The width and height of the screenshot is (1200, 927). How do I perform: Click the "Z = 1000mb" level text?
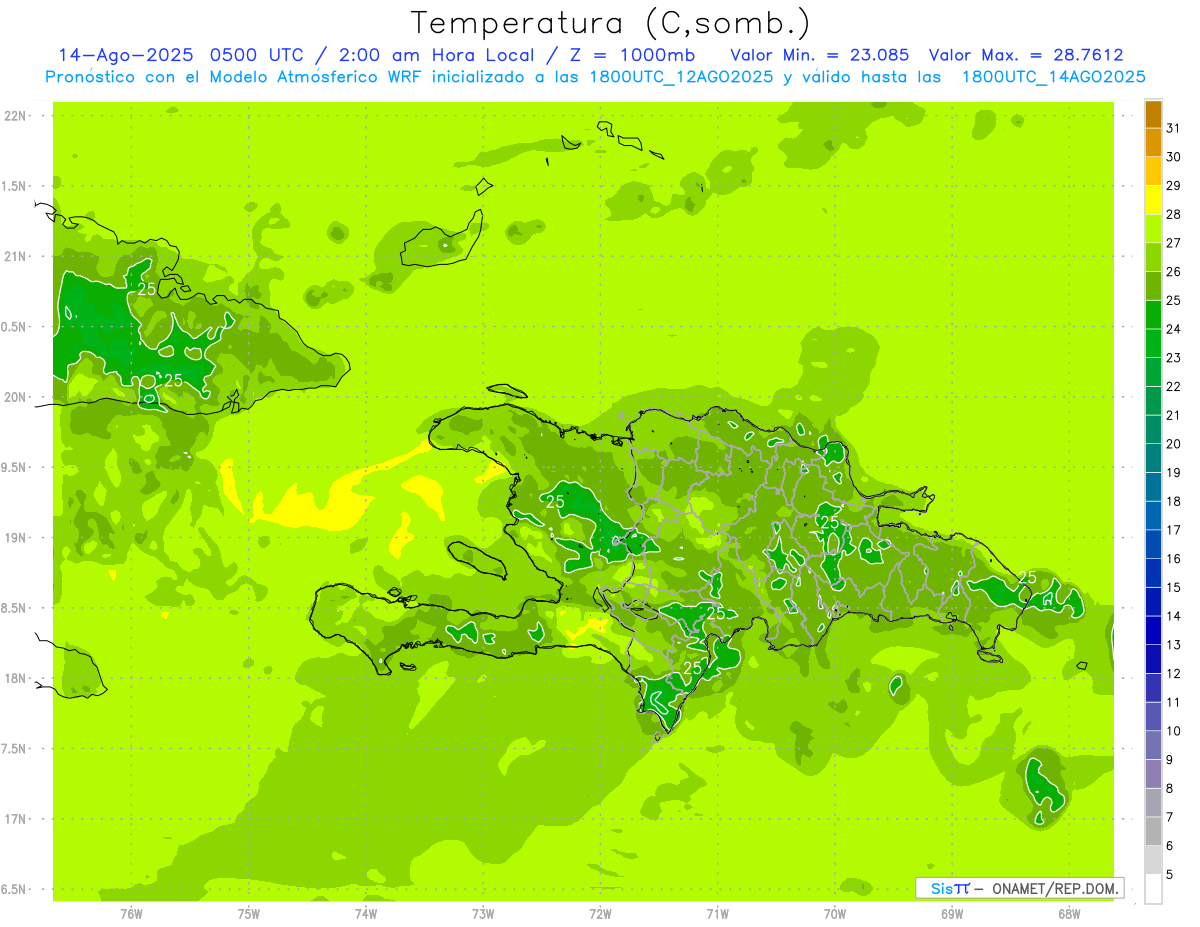coord(632,55)
